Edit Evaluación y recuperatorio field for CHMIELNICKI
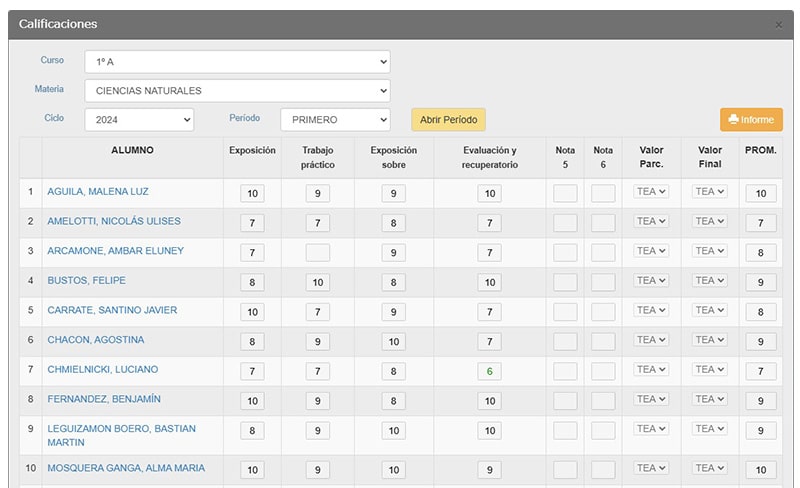Viewport: 800px width, 488px height. point(490,371)
